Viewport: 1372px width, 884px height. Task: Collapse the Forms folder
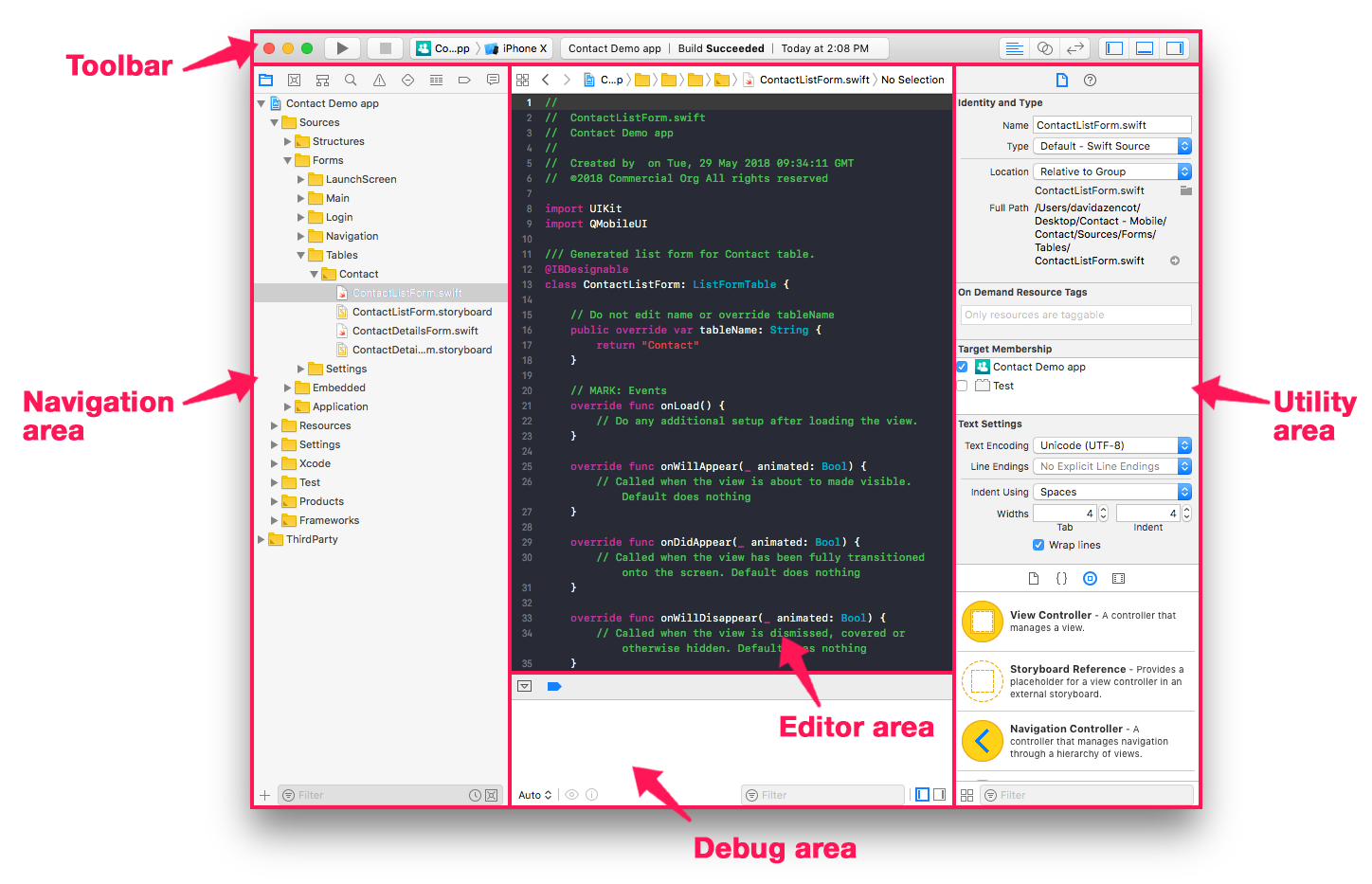click(288, 160)
